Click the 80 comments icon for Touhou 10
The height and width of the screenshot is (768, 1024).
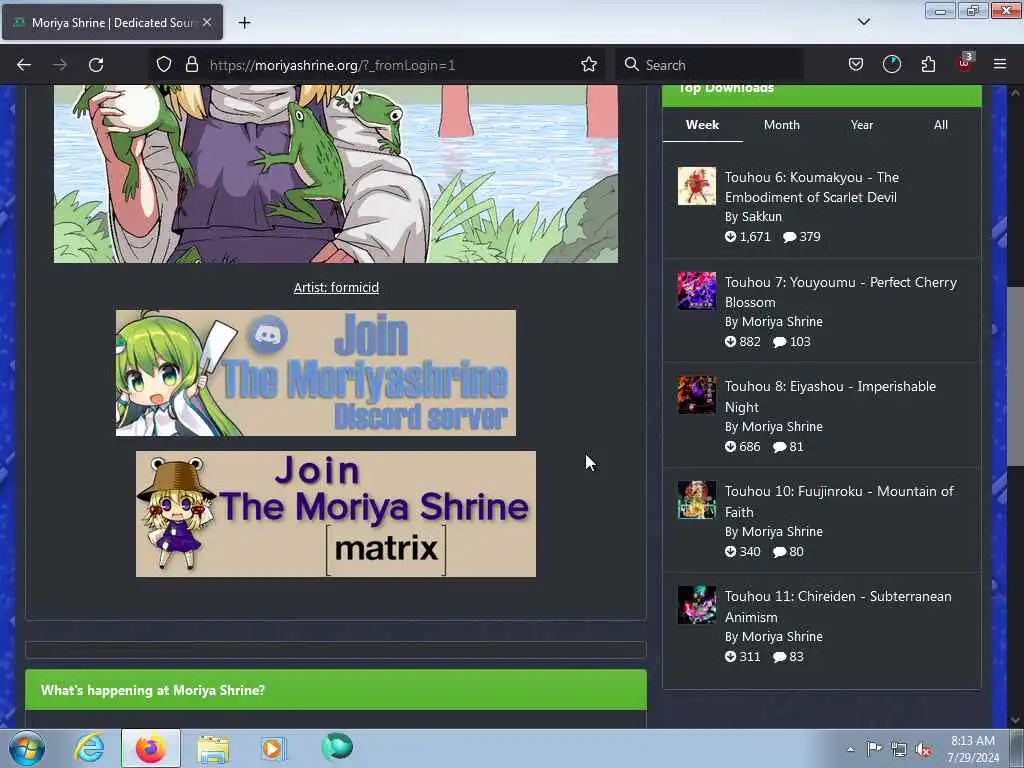780,552
